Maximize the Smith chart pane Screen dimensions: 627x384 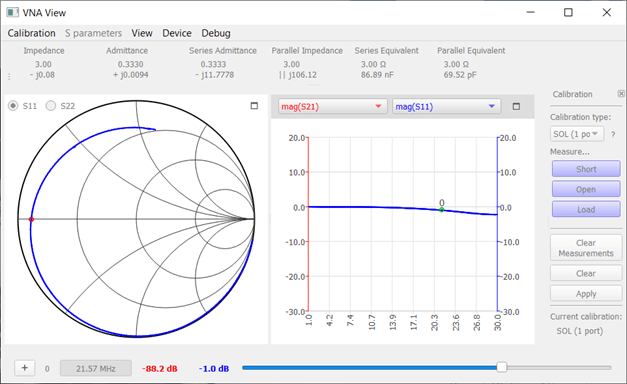(x=254, y=106)
